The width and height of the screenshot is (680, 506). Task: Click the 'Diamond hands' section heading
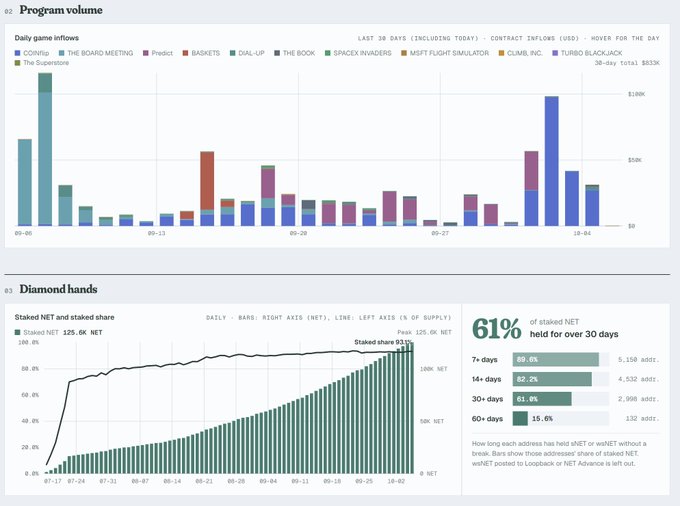pos(58,289)
